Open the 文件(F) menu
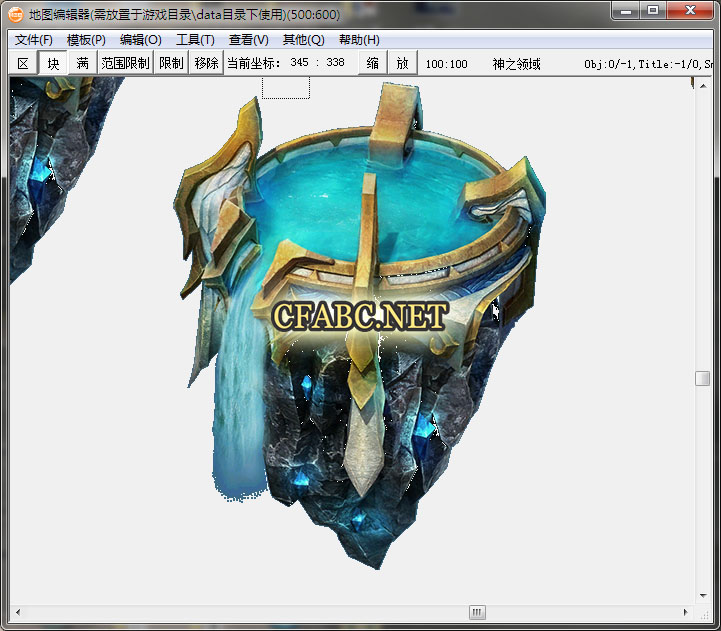This screenshot has width=721, height=631. [x=34, y=40]
